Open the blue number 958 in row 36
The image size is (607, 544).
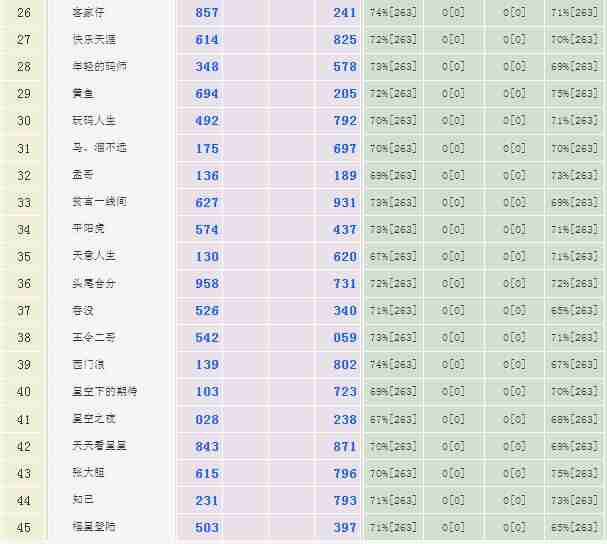point(207,284)
